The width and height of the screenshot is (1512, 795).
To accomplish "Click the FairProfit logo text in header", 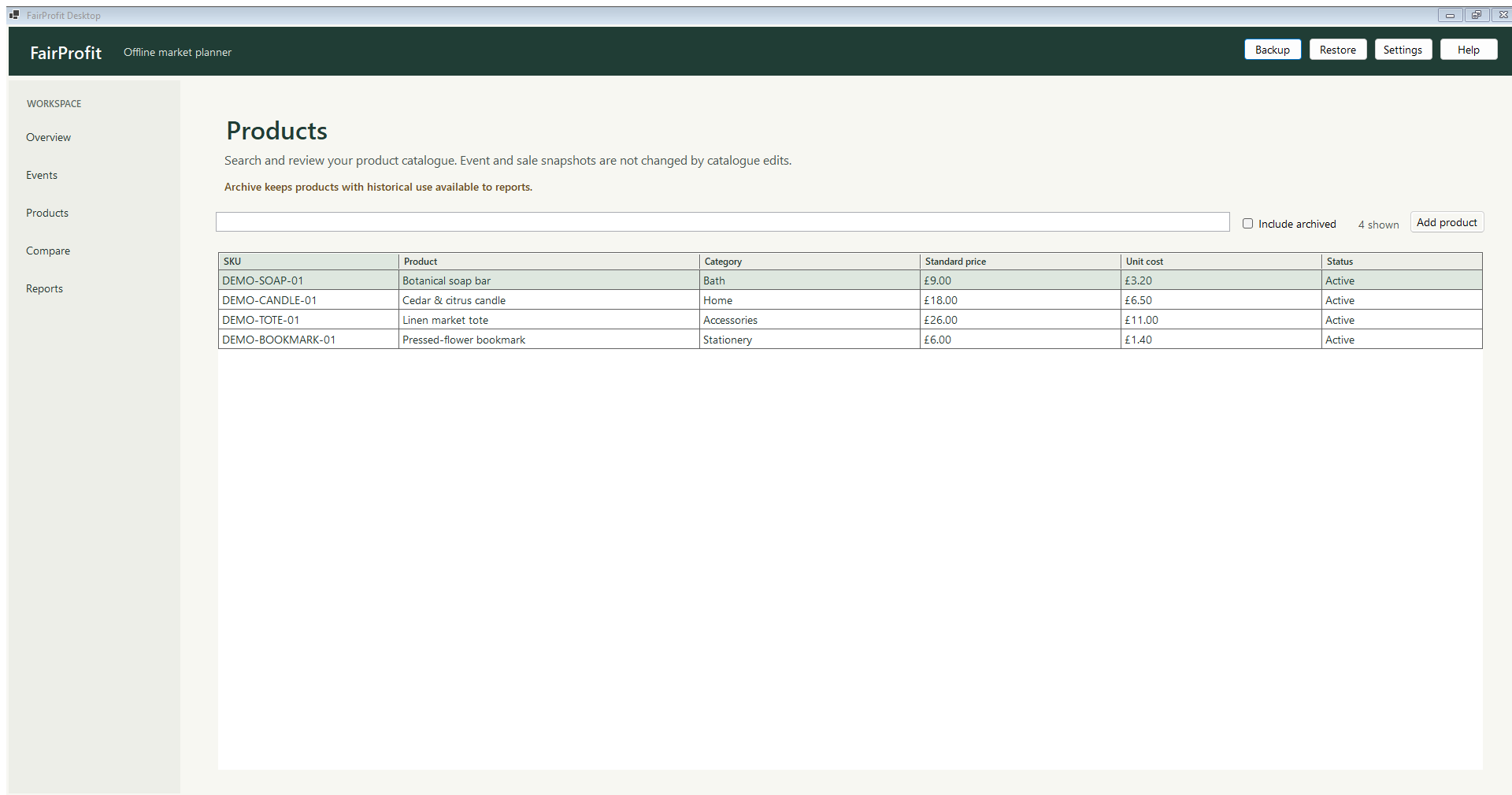I will (x=66, y=53).
